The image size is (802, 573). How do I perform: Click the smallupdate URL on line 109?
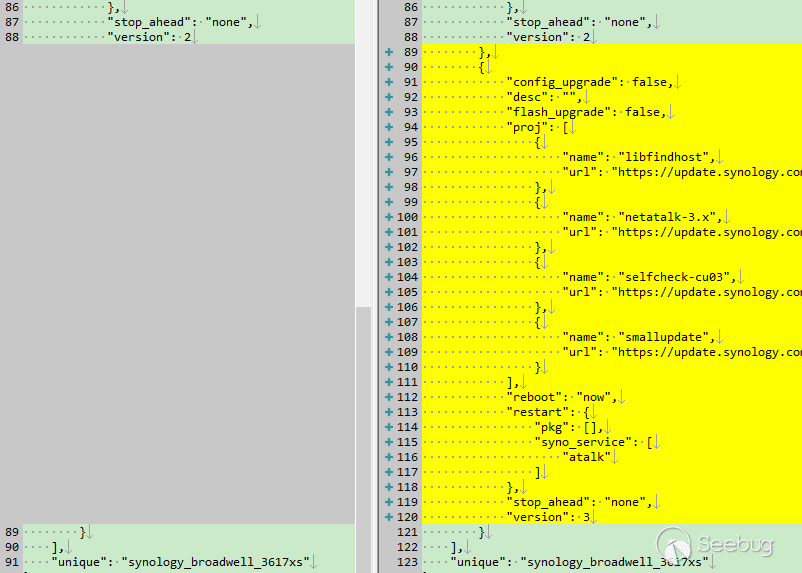[x=705, y=352]
